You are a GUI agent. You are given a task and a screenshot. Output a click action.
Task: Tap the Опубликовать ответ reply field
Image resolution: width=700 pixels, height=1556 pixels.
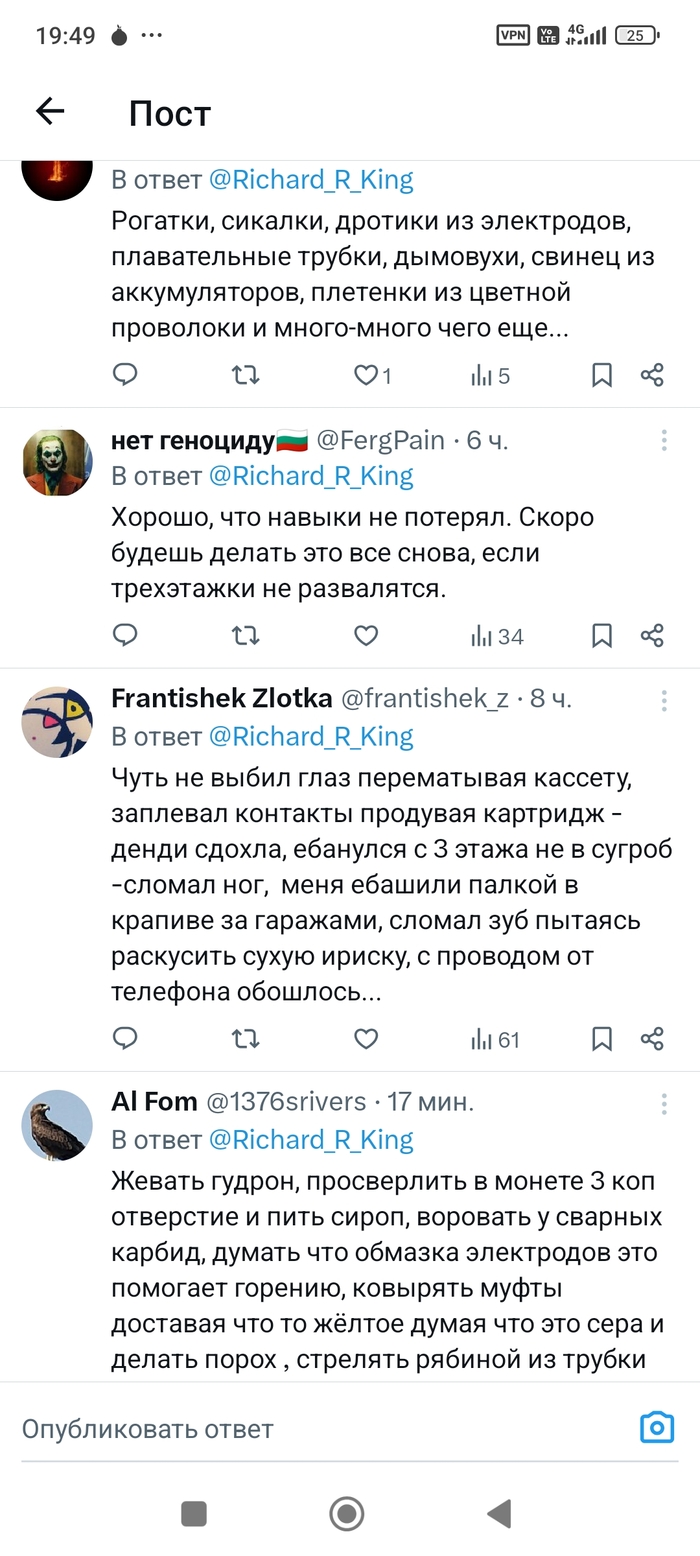[x=300, y=1428]
